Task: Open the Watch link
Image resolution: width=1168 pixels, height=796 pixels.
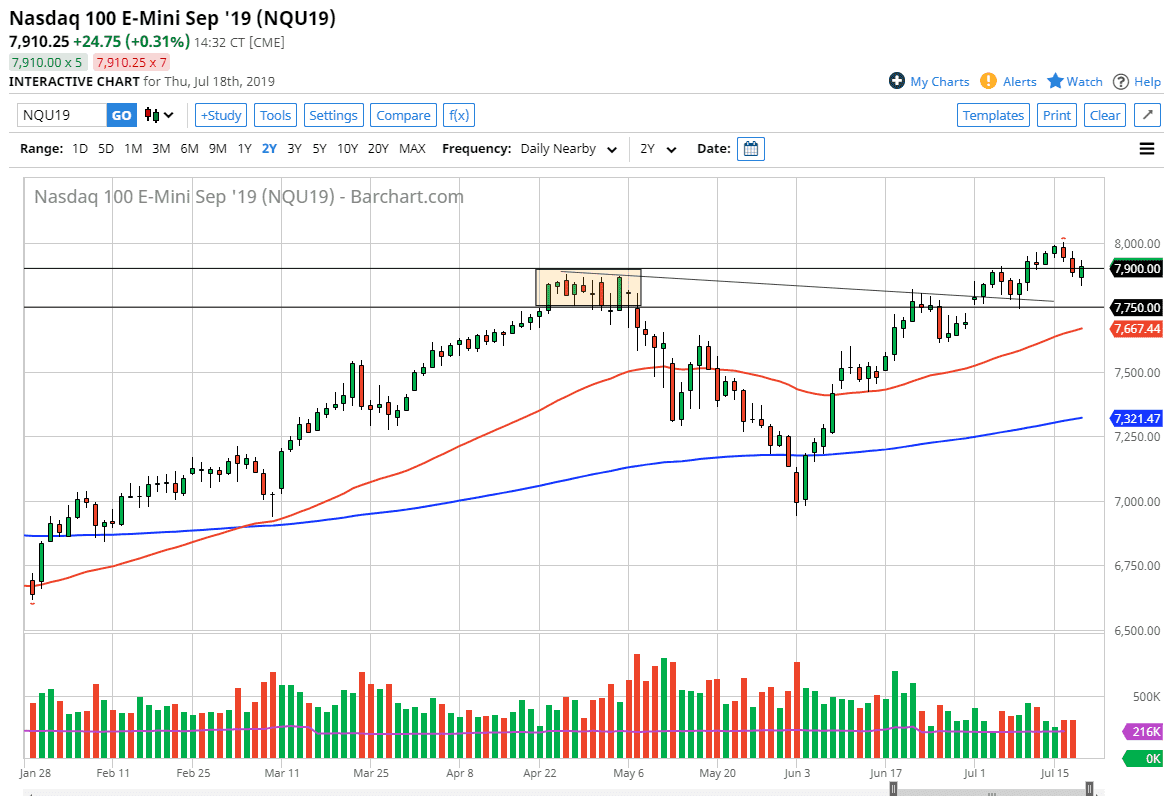Action: pyautogui.click(x=1085, y=82)
